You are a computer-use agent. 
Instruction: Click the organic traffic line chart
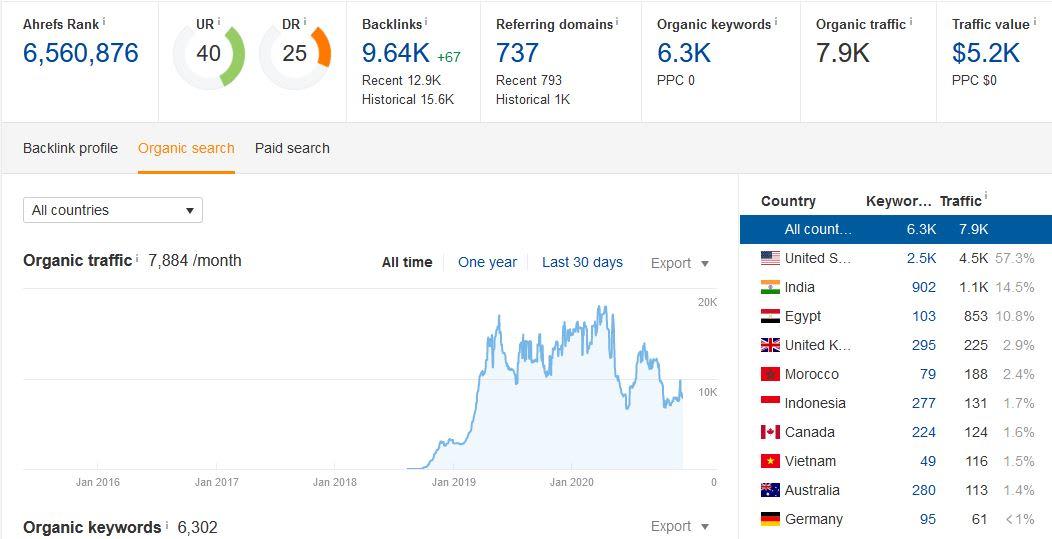point(370,379)
